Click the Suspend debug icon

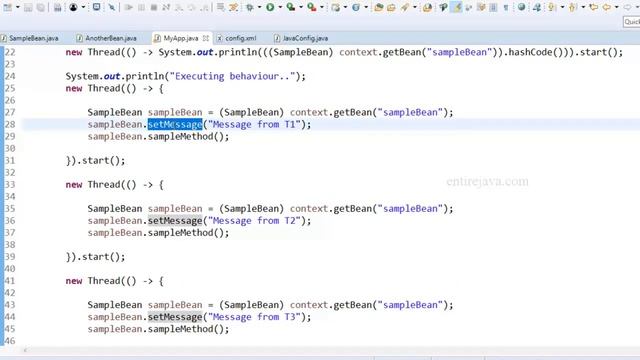[x=141, y=7]
